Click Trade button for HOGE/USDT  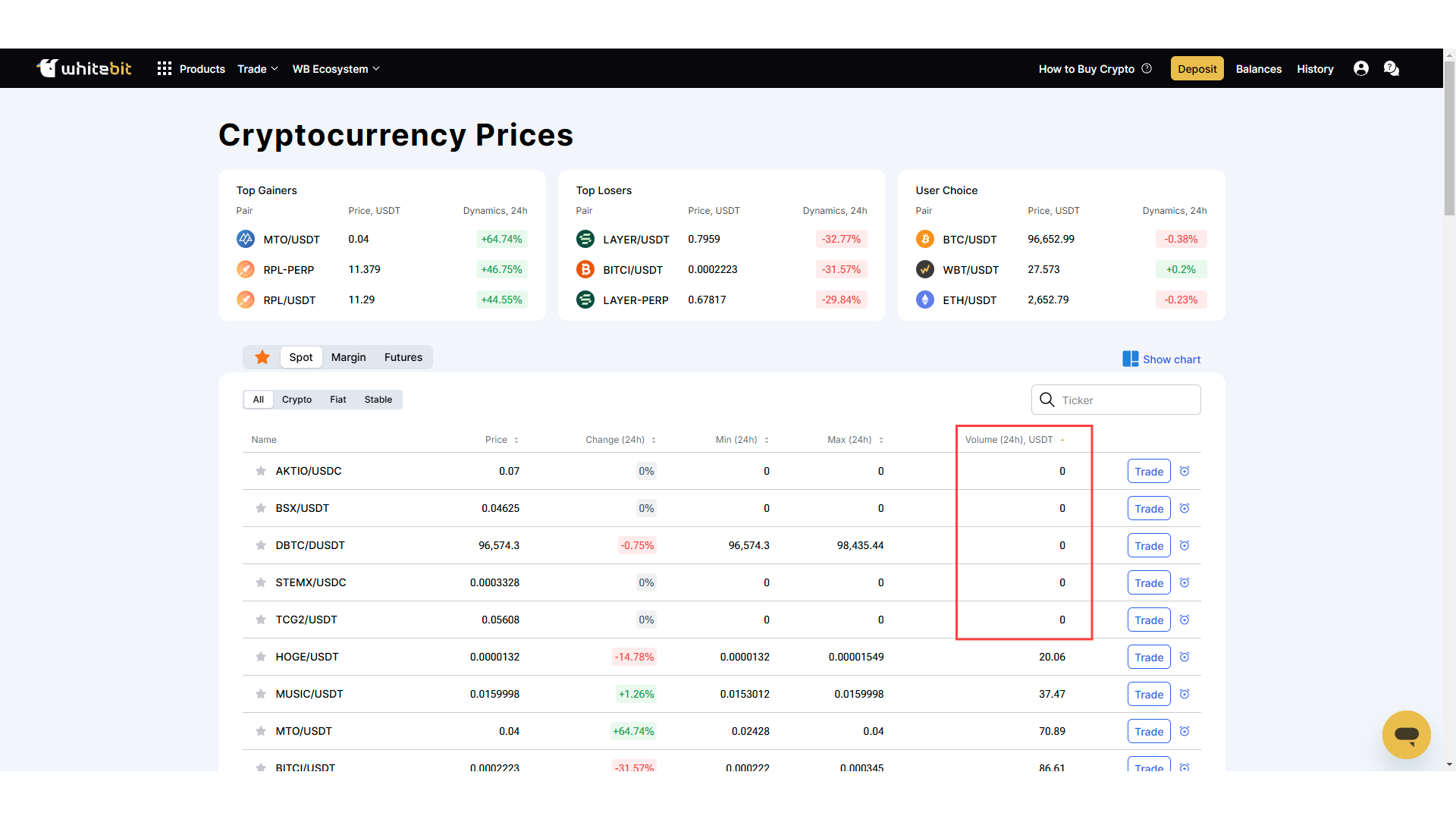tap(1149, 657)
